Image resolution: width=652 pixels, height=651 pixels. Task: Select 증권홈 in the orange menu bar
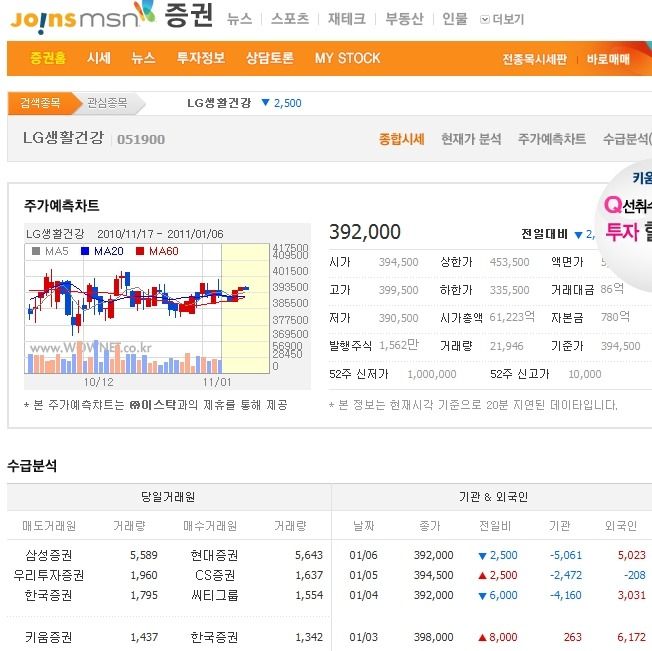click(x=48, y=58)
